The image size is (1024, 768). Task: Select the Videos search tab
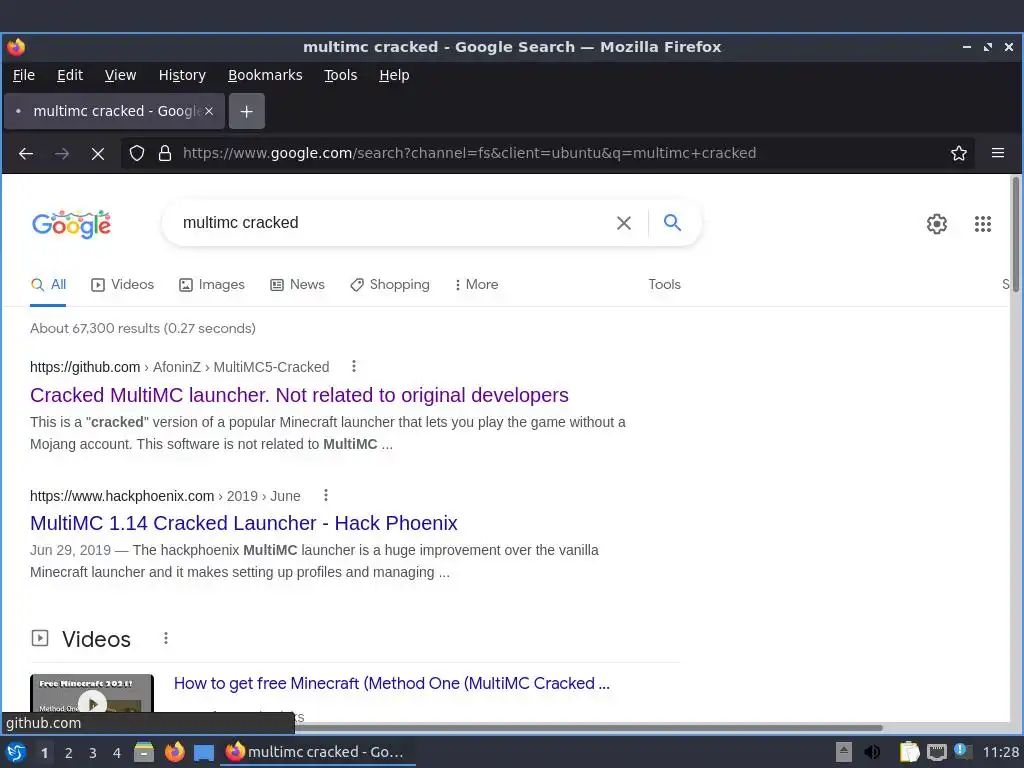point(123,285)
